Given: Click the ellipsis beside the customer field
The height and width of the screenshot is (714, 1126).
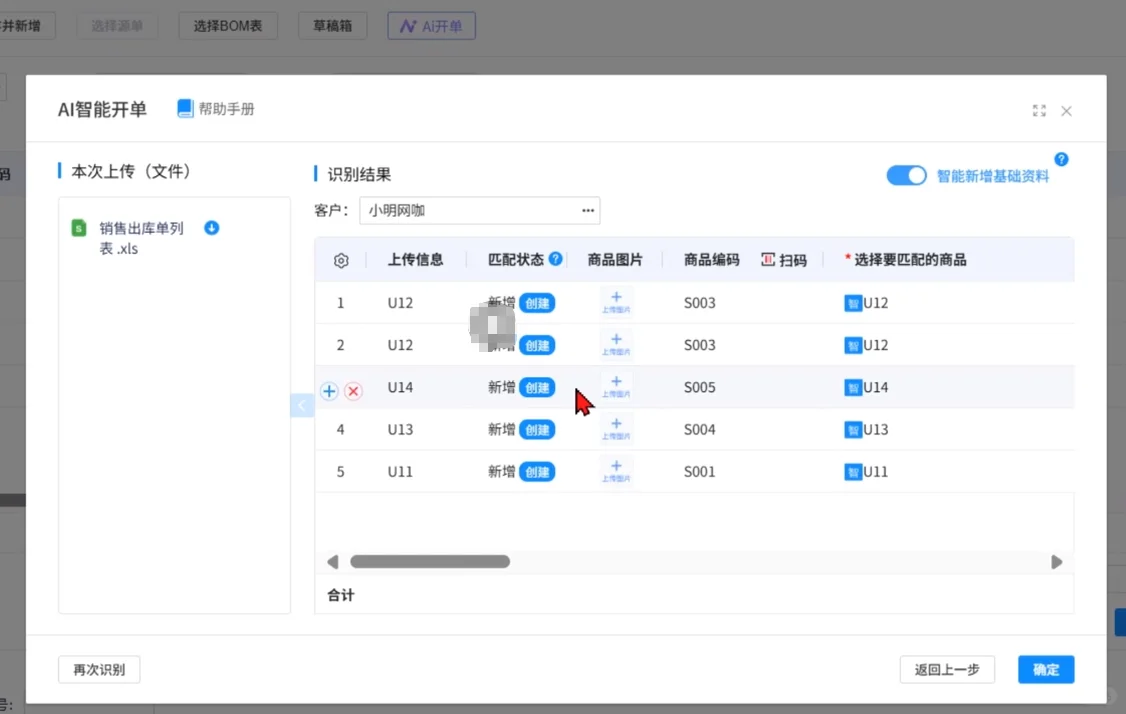Looking at the screenshot, I should [588, 211].
